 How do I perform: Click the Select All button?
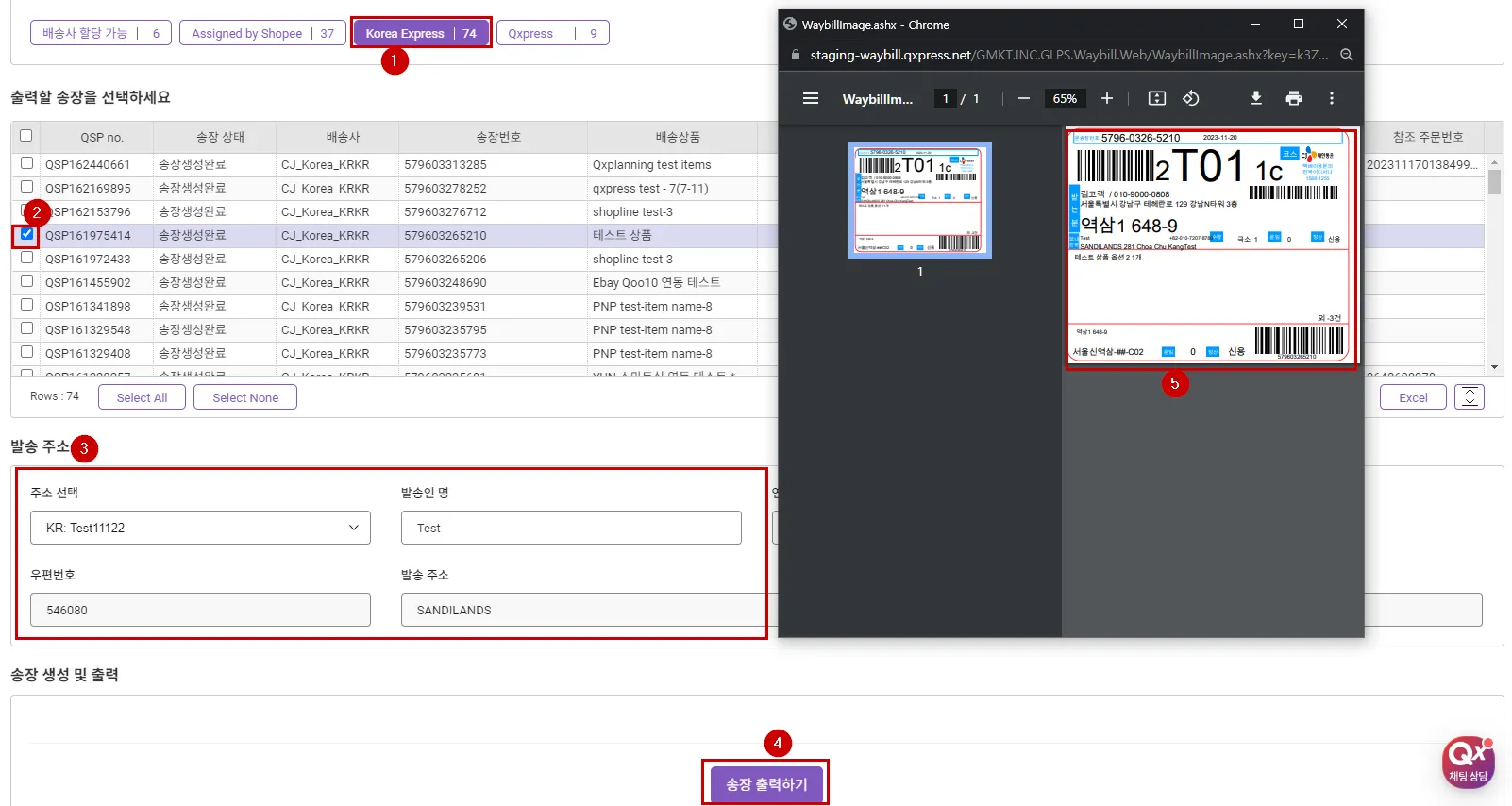[x=142, y=397]
